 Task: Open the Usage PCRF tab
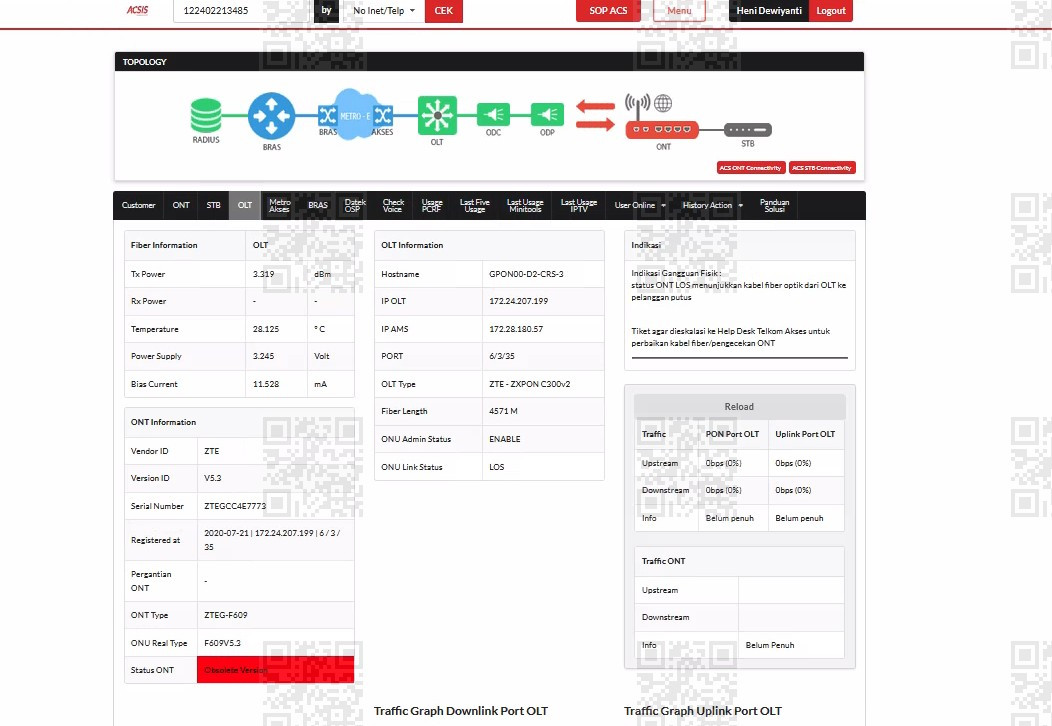432,205
